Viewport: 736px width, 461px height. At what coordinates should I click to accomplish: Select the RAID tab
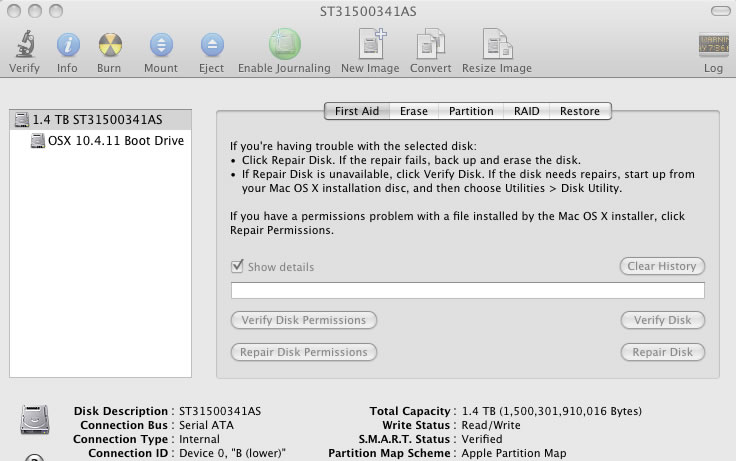(x=526, y=111)
